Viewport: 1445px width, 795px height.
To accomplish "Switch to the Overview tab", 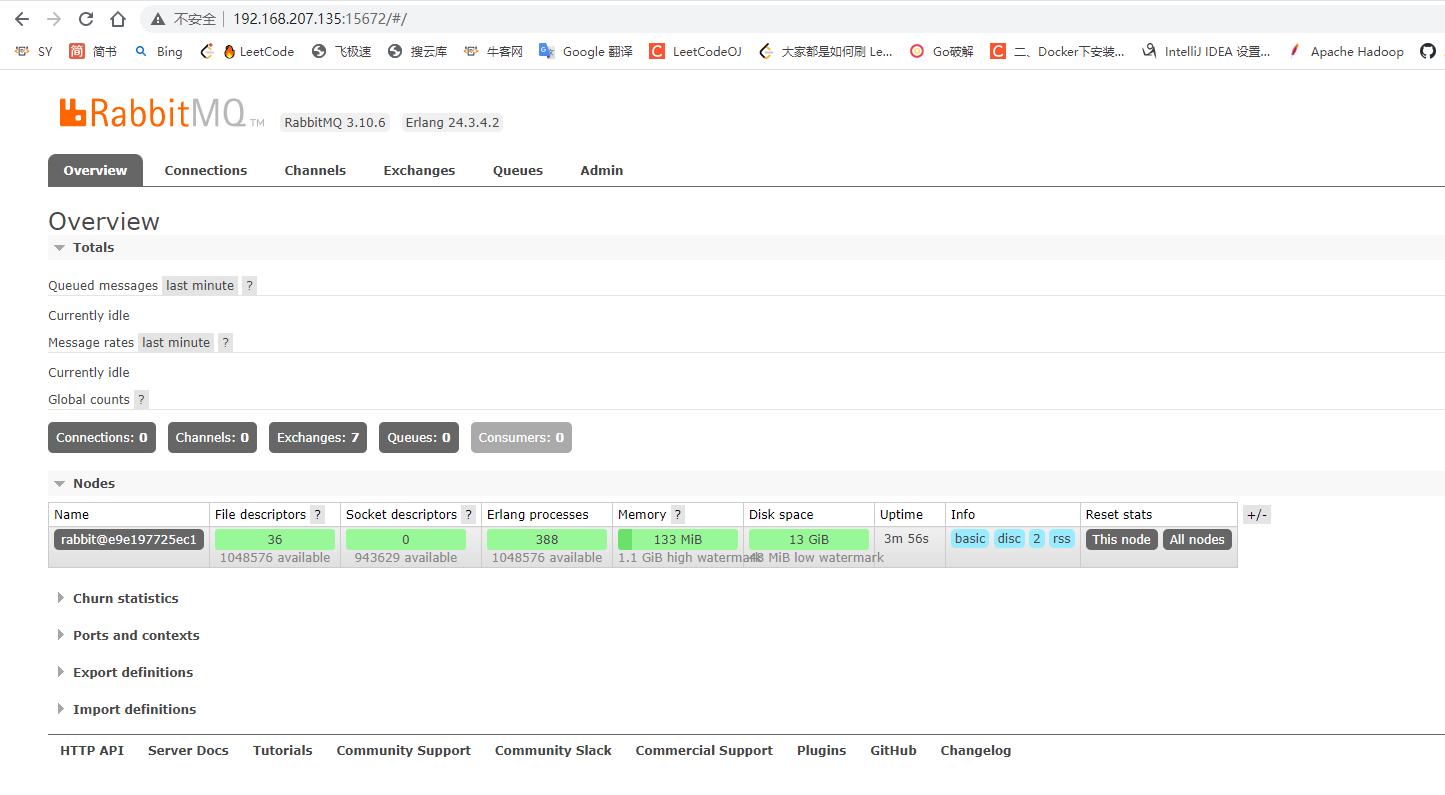I will click(x=95, y=170).
